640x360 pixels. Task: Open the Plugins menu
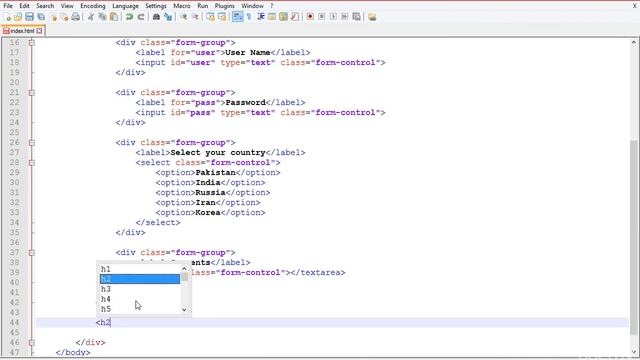[224, 6]
